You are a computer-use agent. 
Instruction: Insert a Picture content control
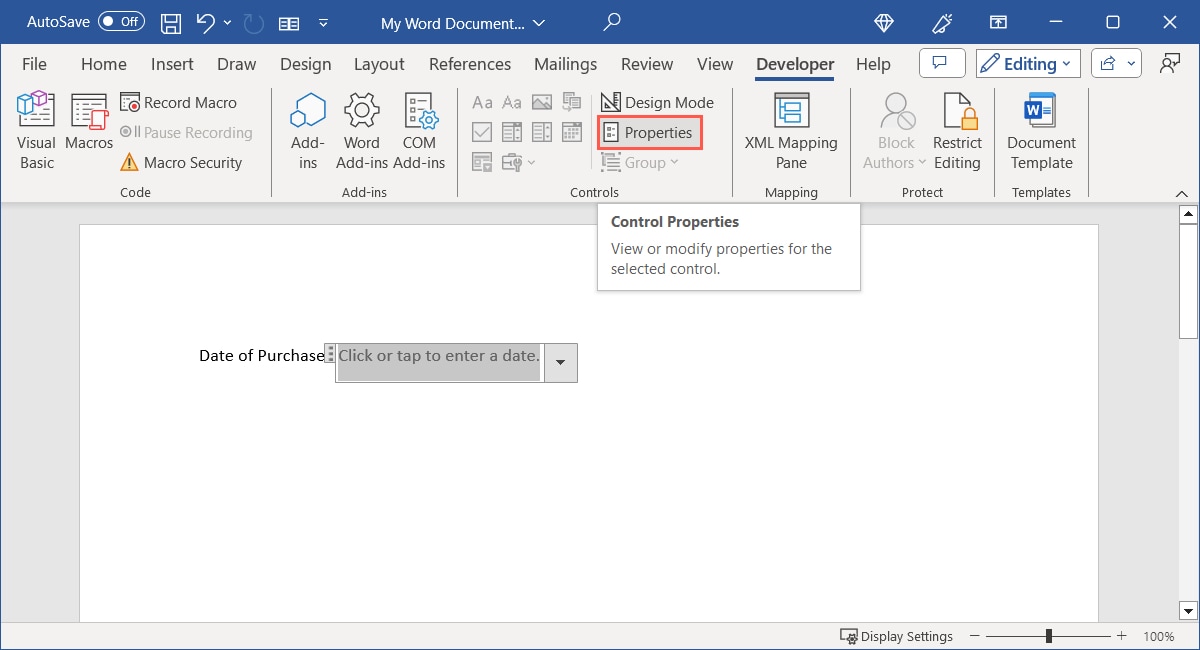(x=542, y=102)
